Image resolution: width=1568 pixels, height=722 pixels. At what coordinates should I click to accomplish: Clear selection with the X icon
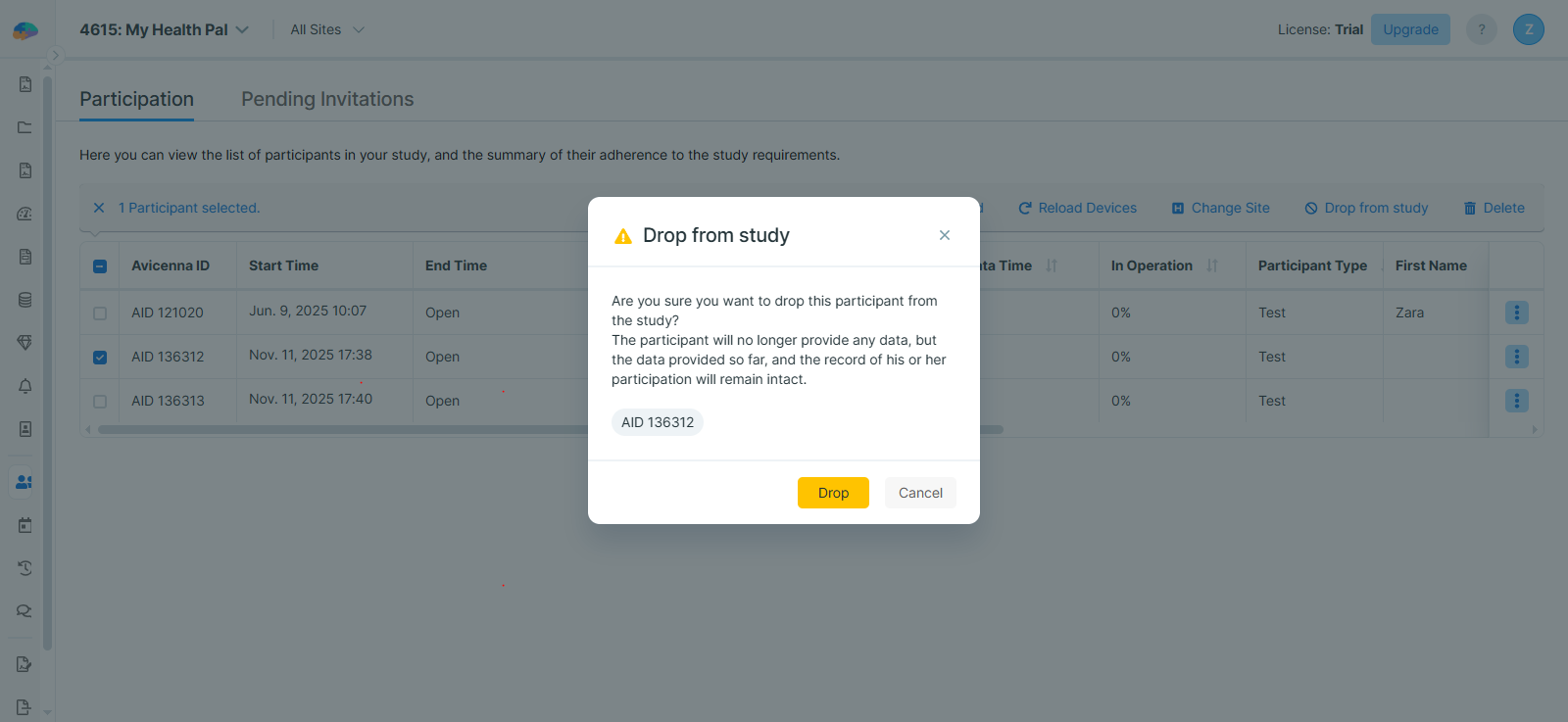click(x=99, y=208)
